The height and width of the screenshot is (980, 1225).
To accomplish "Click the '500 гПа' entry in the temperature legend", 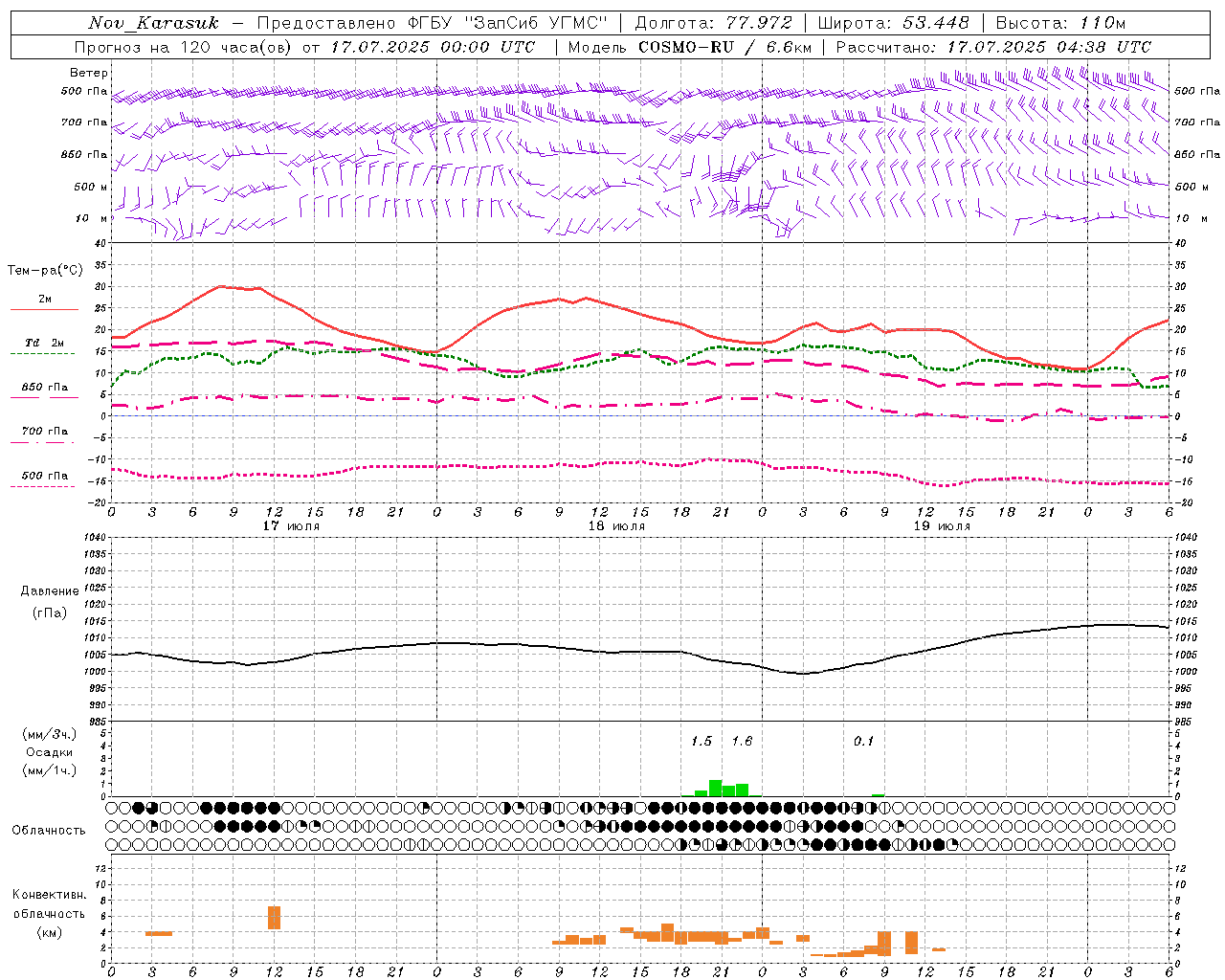I will (44, 476).
